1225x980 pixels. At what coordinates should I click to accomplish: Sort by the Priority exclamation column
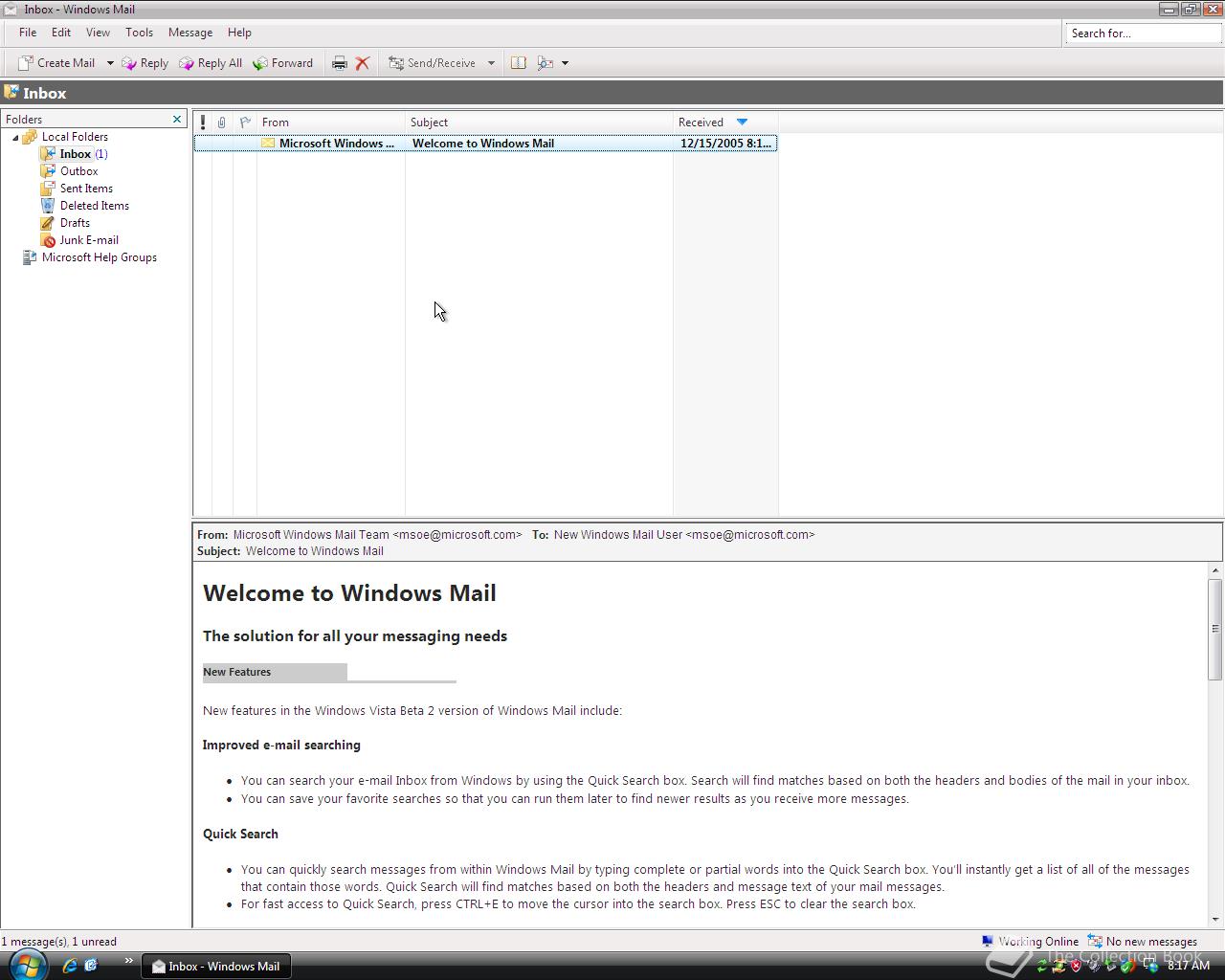point(203,122)
